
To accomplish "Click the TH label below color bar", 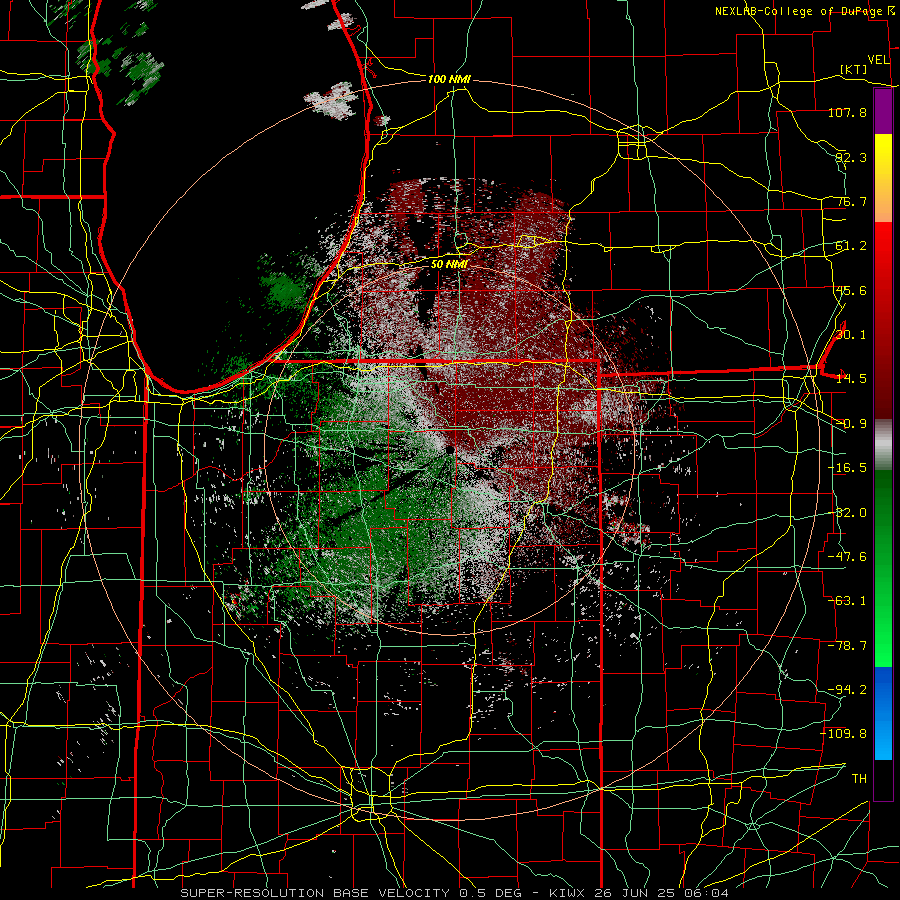I will (x=859, y=779).
